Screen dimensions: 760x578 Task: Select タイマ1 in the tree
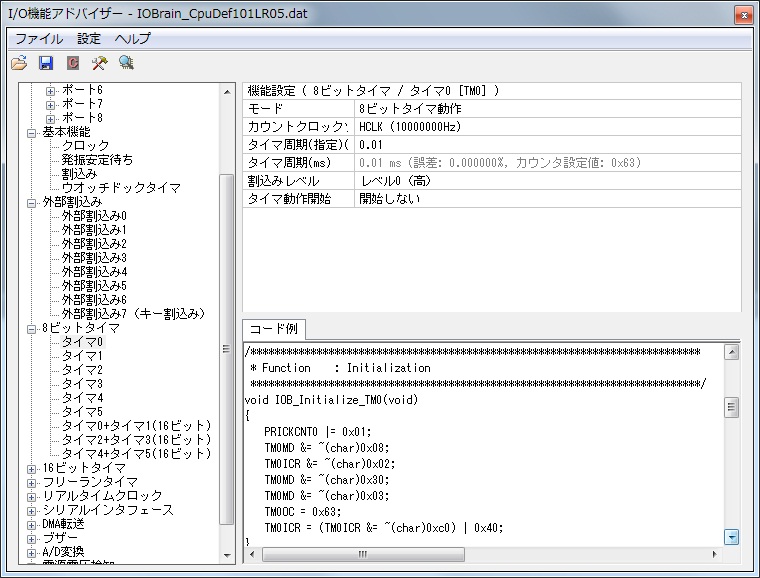(x=82, y=356)
